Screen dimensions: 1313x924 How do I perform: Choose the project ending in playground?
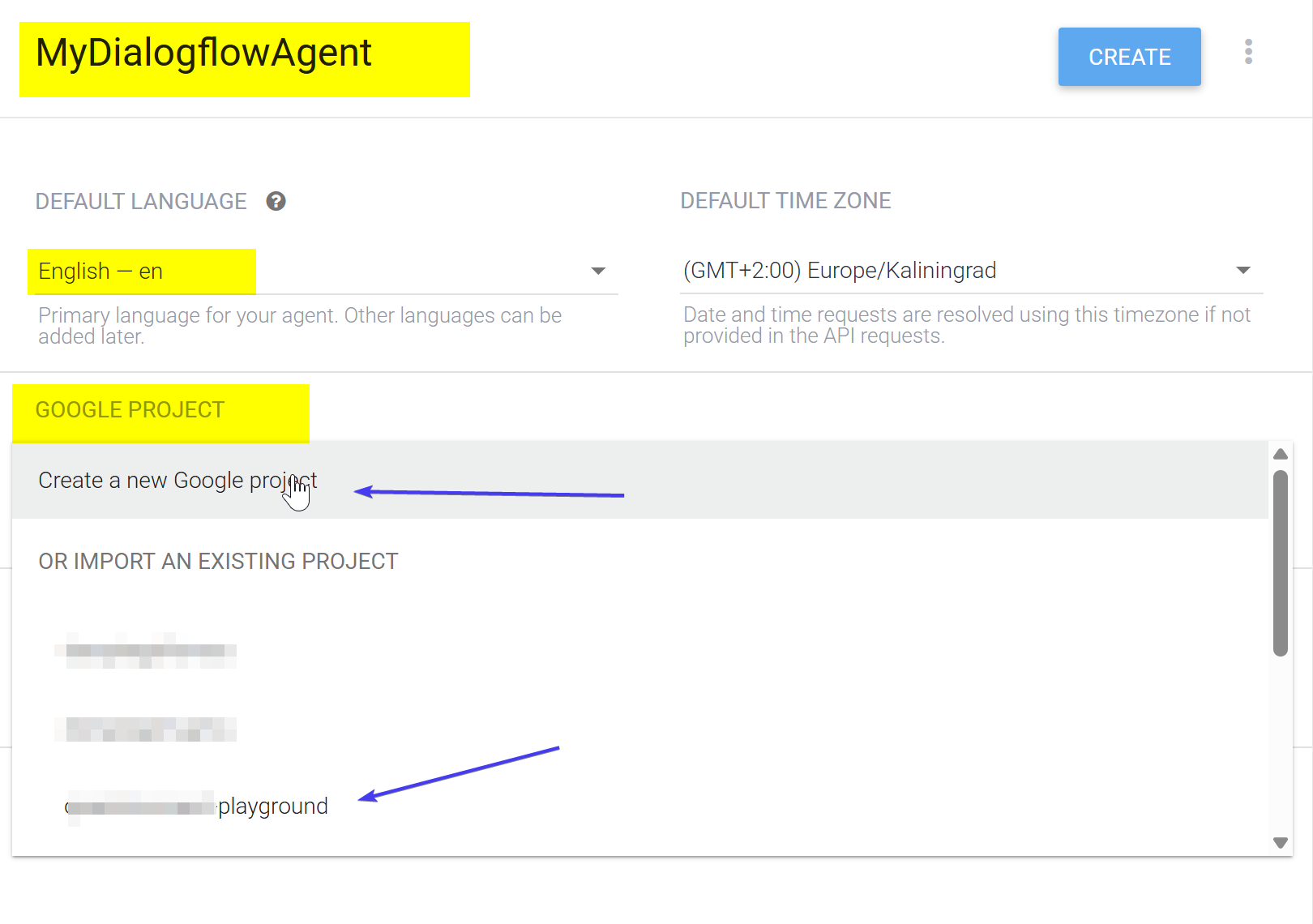tap(198, 806)
